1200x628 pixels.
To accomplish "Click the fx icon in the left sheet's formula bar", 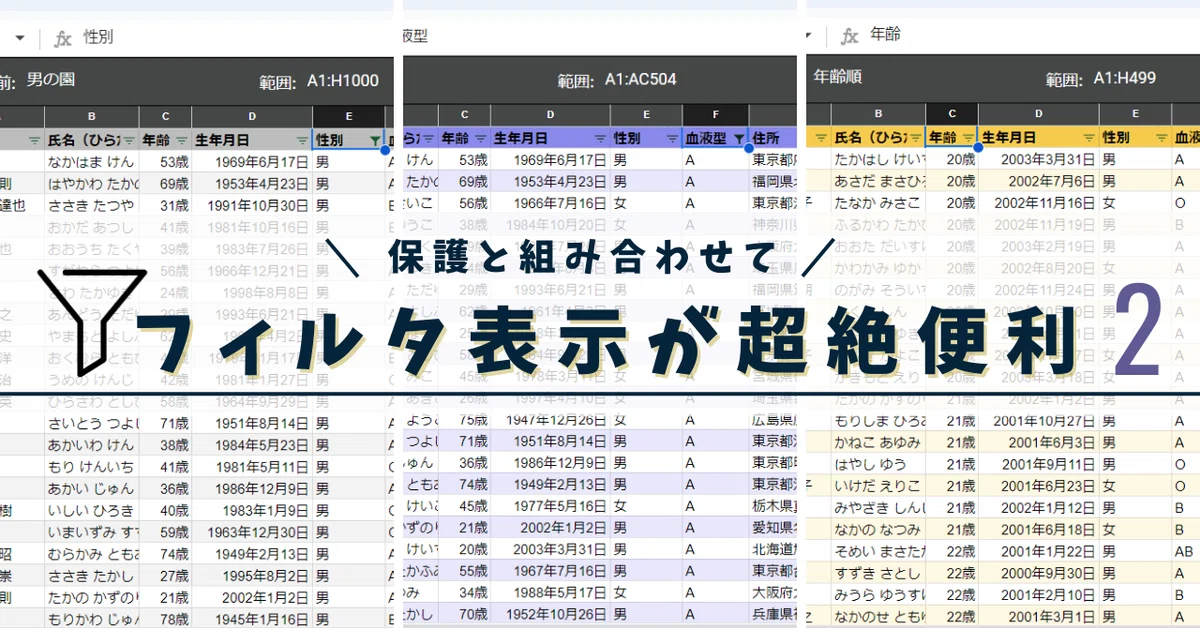I will [63, 38].
